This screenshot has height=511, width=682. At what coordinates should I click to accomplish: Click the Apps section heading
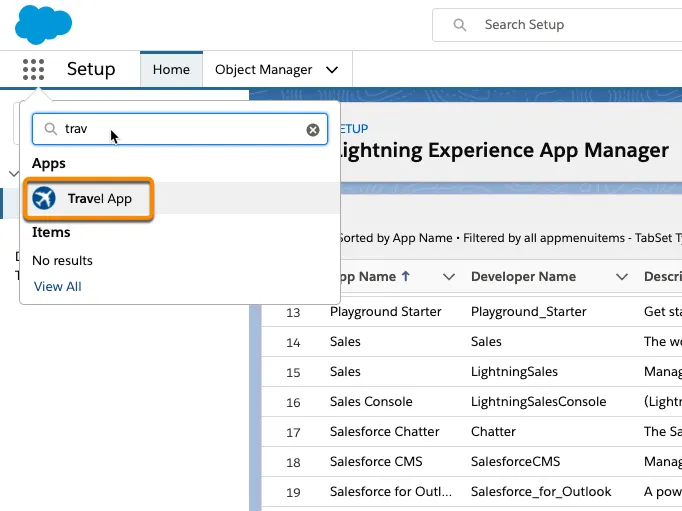(x=49, y=164)
